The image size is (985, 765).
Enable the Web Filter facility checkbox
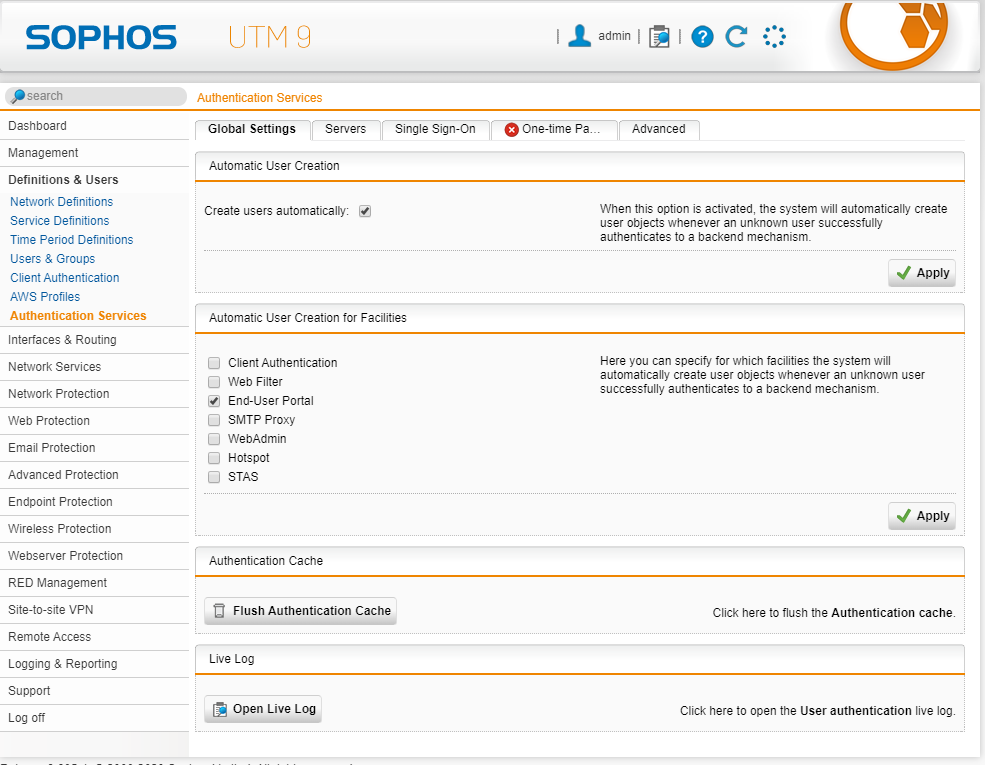click(214, 382)
